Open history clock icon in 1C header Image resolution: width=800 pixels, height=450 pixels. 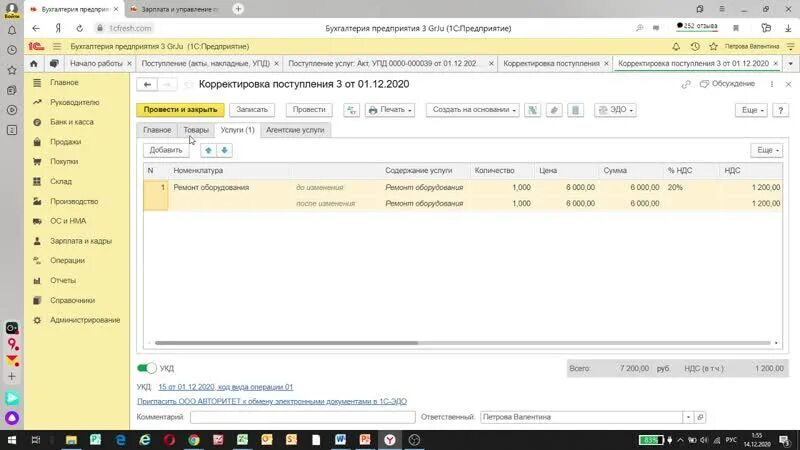pyautogui.click(x=695, y=46)
